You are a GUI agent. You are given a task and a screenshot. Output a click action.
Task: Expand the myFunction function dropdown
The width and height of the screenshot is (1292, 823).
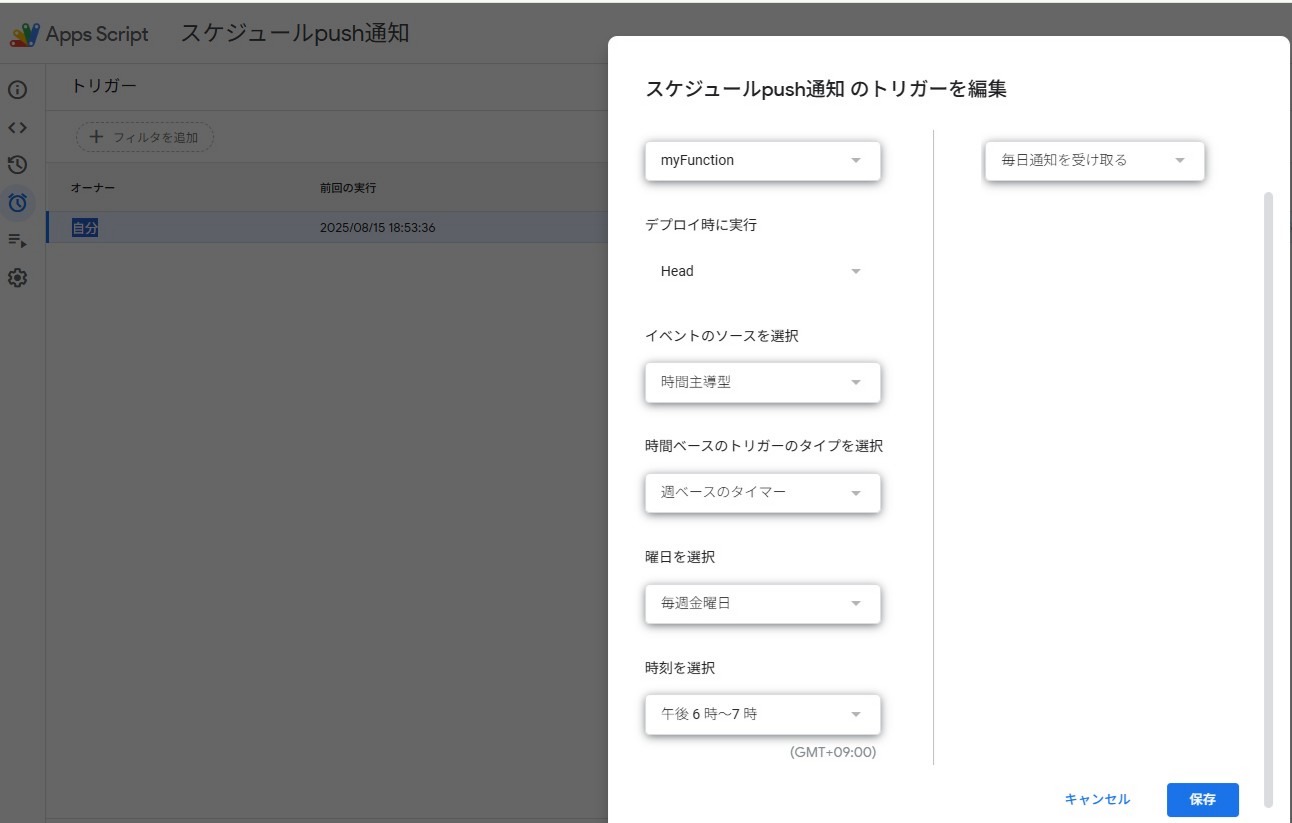point(762,161)
